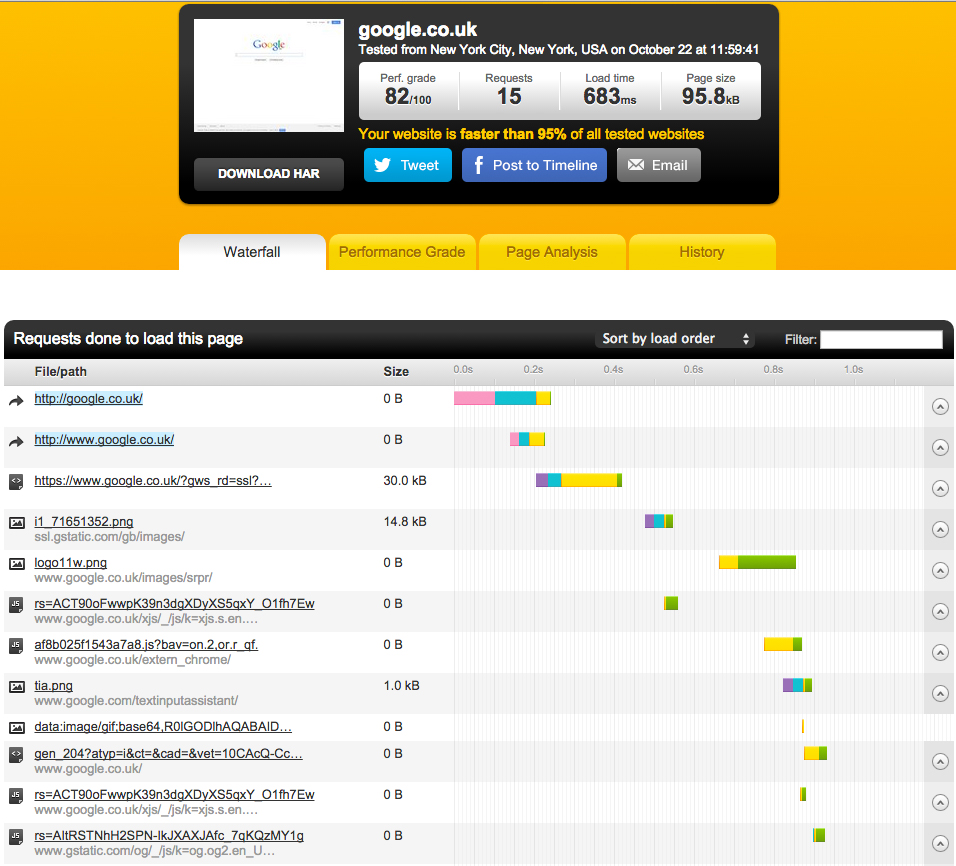956x866 pixels.
Task: Click the timing bar for the gen_204 request
Action: coord(815,753)
